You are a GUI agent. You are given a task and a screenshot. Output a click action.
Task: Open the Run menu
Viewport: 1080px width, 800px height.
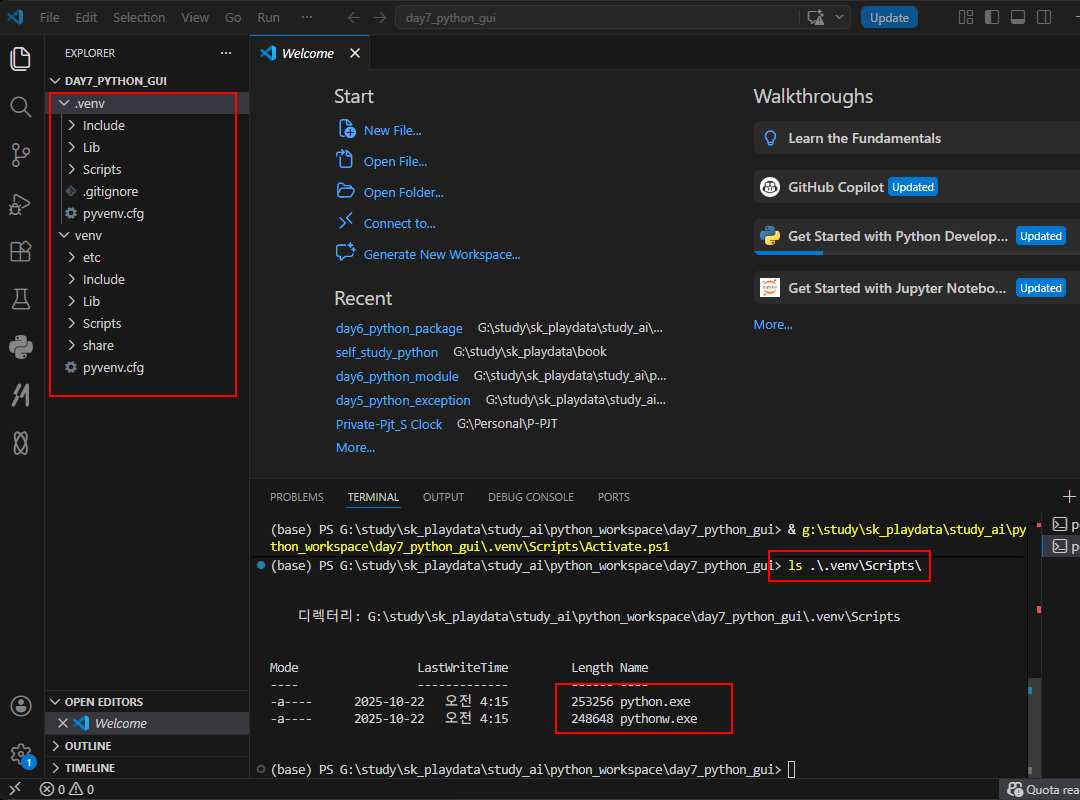[x=269, y=17]
